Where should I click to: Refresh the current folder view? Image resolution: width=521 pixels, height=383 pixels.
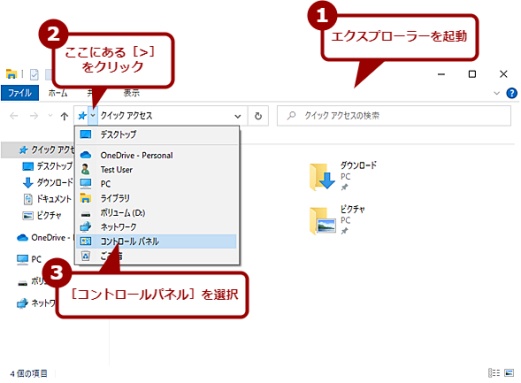(258, 116)
